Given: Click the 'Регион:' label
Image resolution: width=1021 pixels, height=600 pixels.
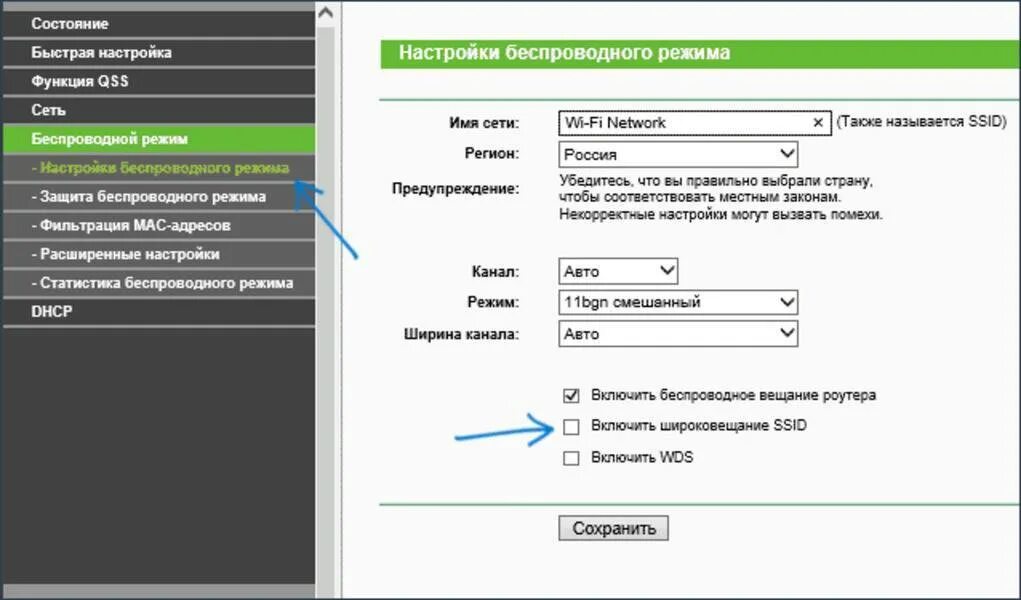Looking at the screenshot, I should pyautogui.click(x=492, y=154).
